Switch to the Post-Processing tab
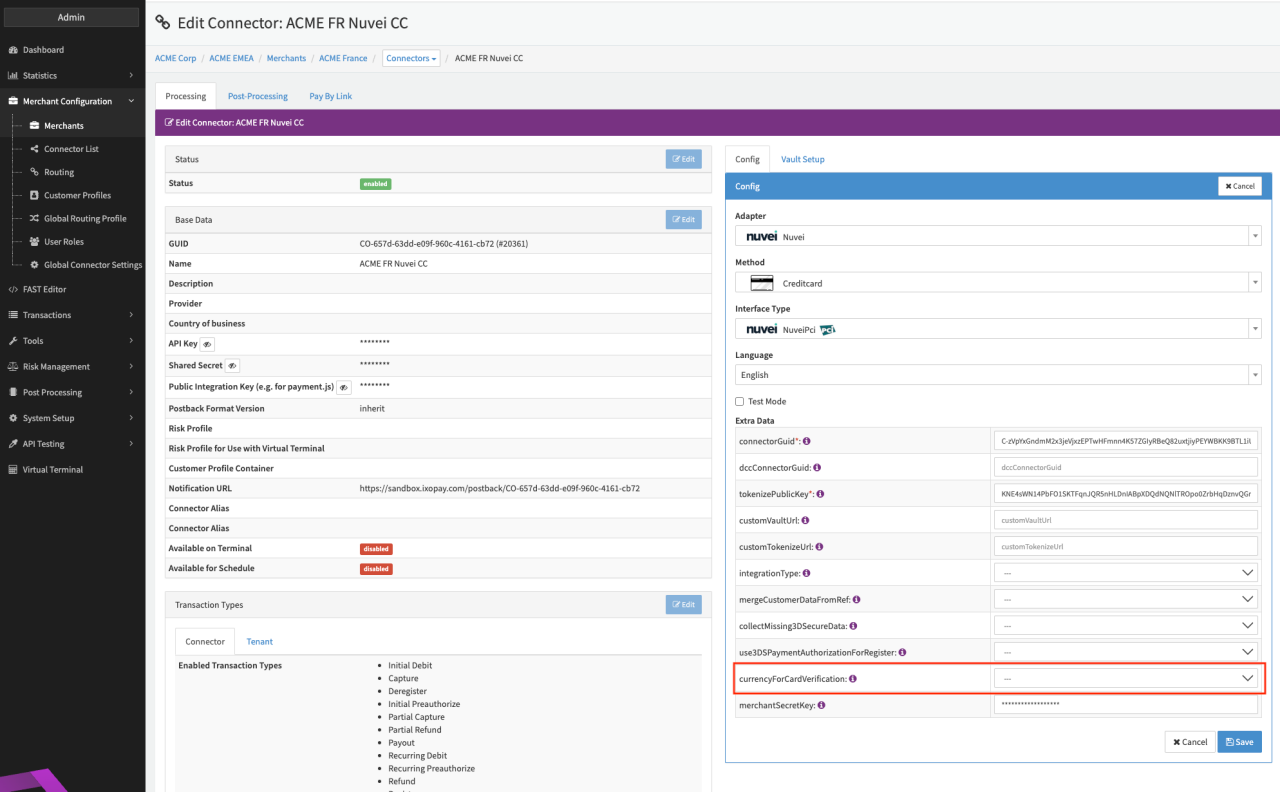This screenshot has height=792, width=1280. [257, 96]
